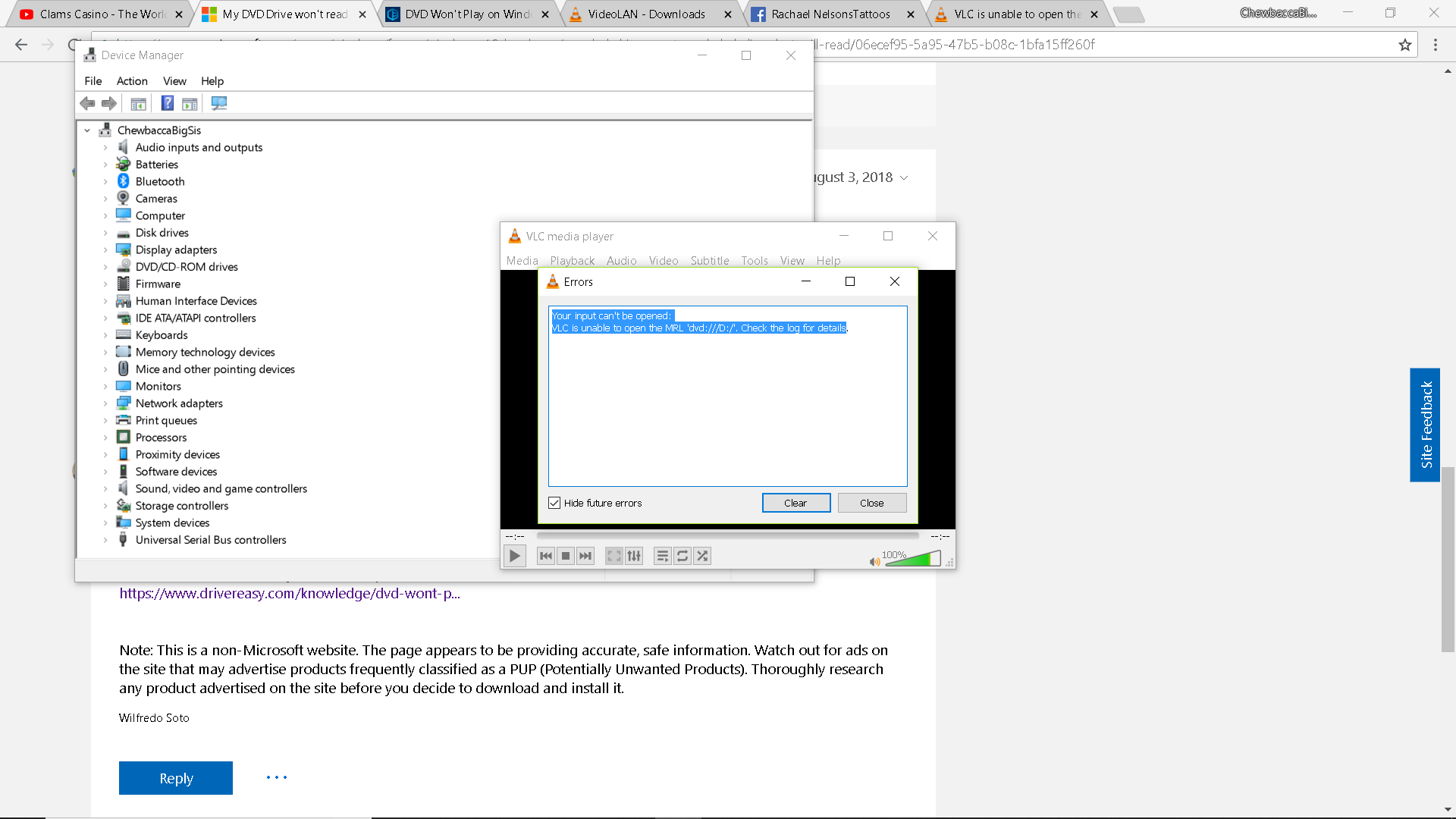The height and width of the screenshot is (819, 1456).
Task: Open VLC extended settings icon
Action: click(634, 556)
